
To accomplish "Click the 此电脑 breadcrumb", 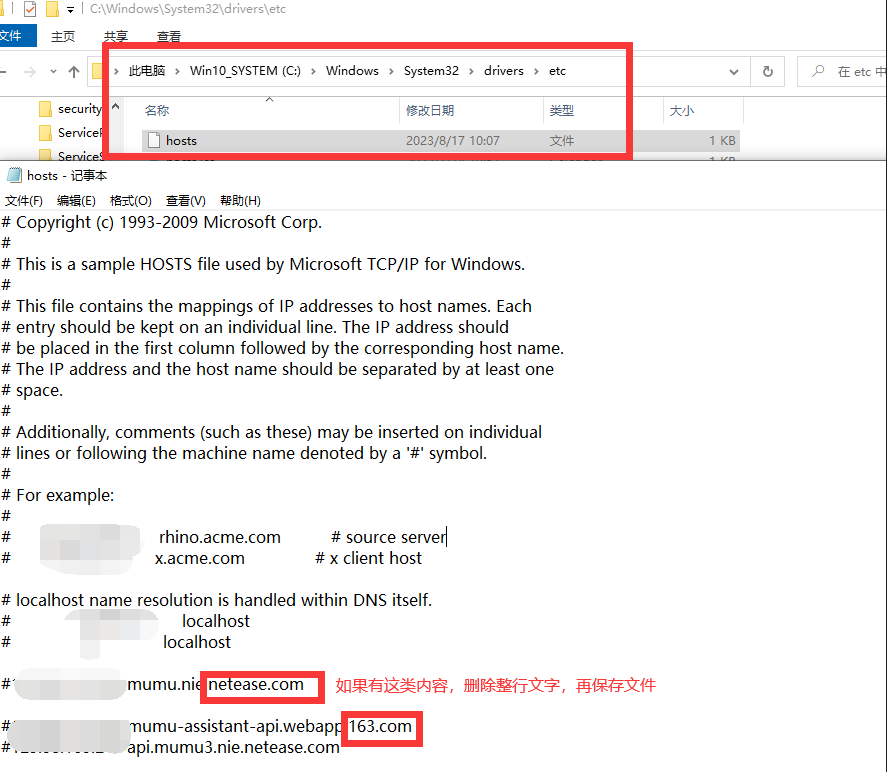I will click(147, 71).
